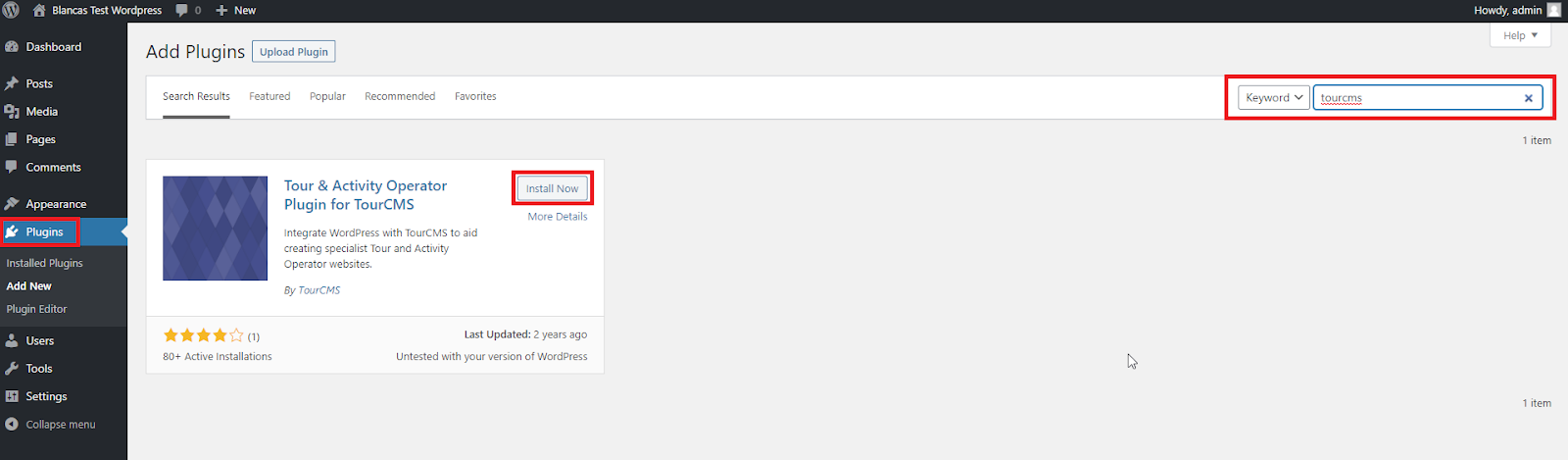Open Installed Plugins submenu

tap(45, 263)
